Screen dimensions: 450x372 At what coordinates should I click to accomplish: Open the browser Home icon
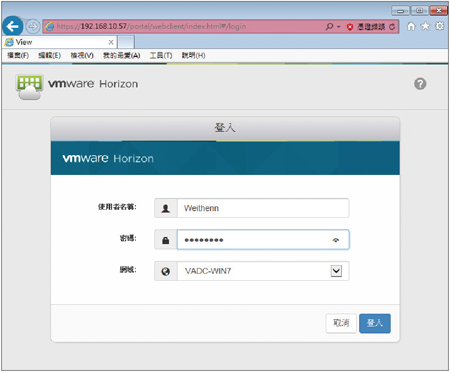pyautogui.click(x=411, y=26)
